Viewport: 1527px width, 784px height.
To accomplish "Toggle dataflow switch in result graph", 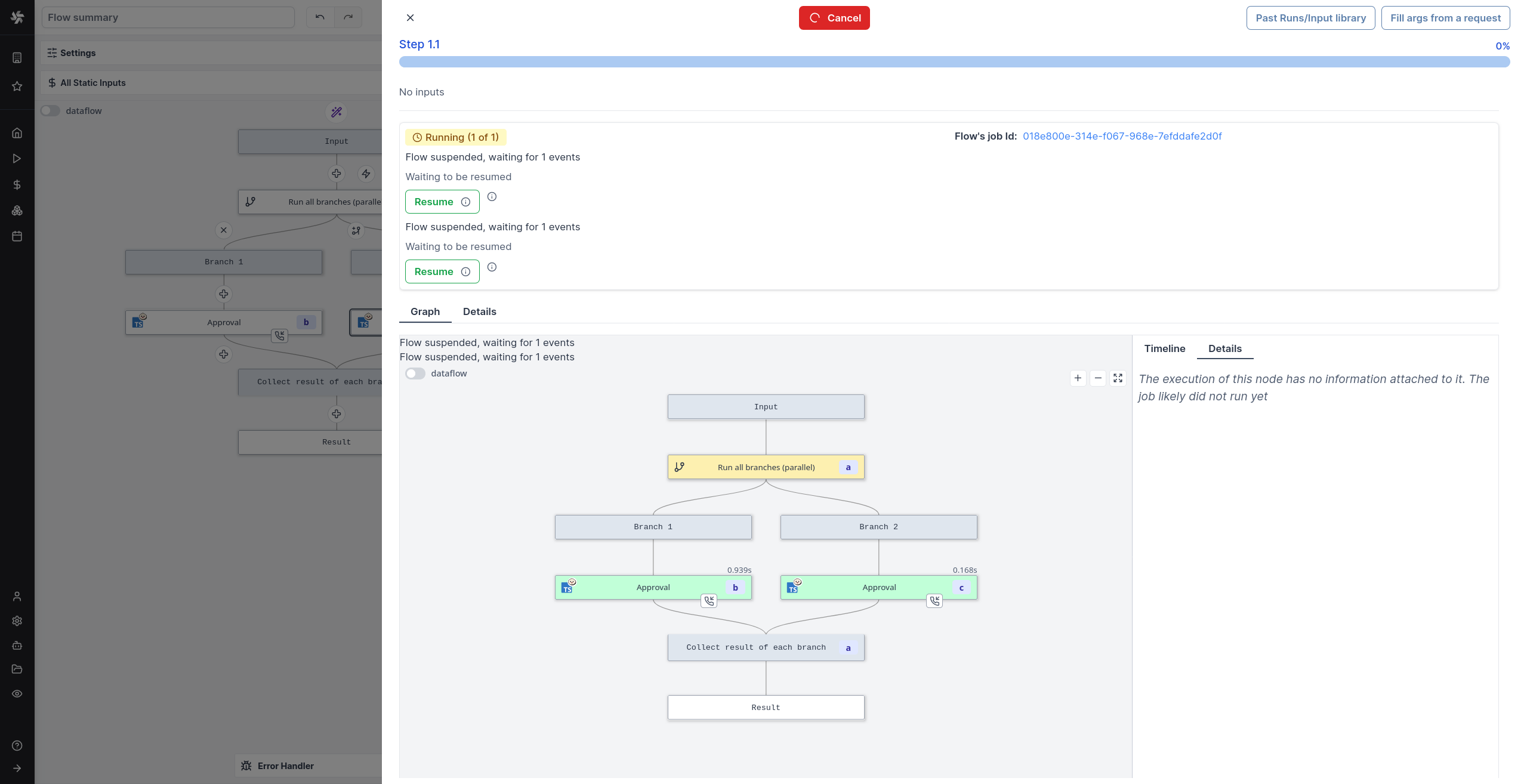I will pos(415,374).
